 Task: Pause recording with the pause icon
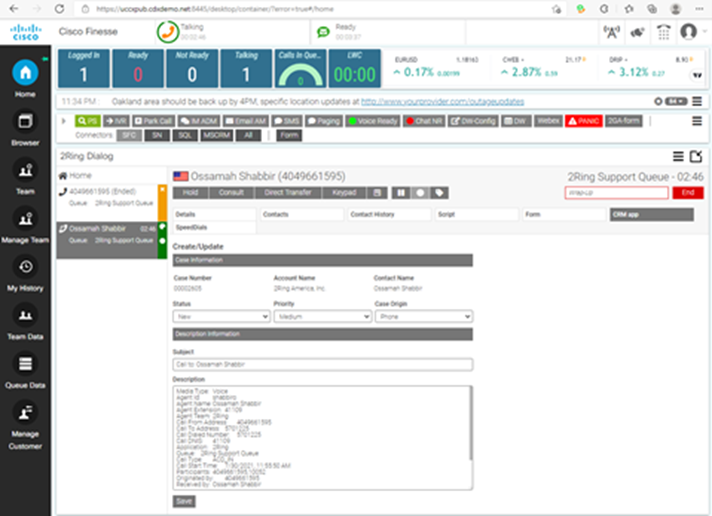401,193
